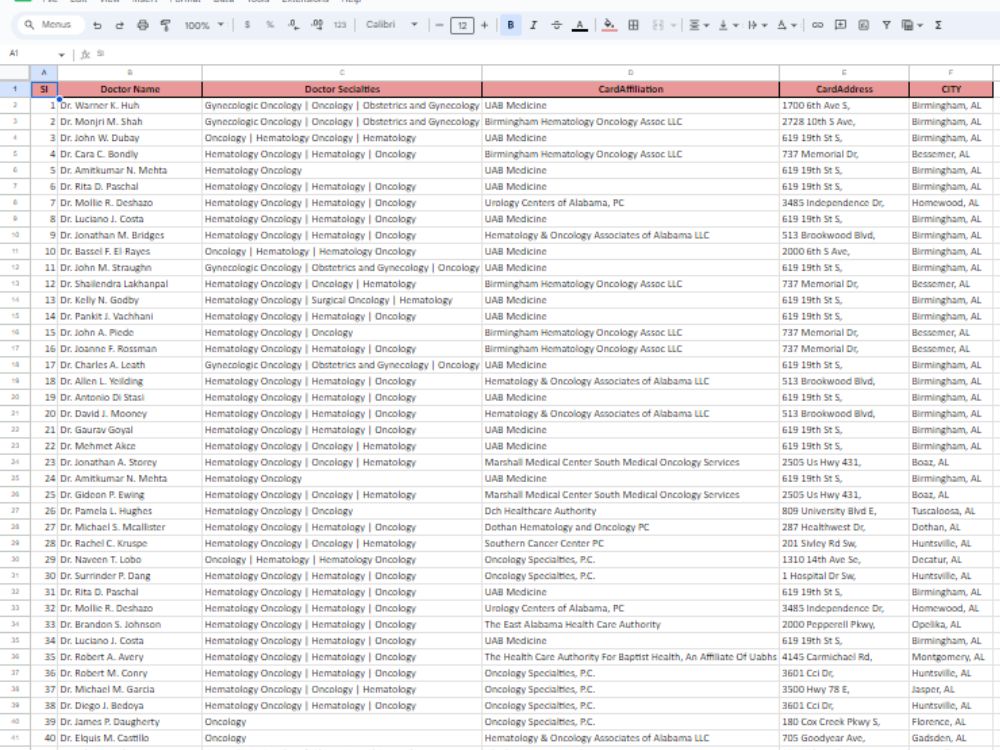Image resolution: width=1000 pixels, height=750 pixels.
Task: Decrease font size with minus button
Action: (x=439, y=25)
